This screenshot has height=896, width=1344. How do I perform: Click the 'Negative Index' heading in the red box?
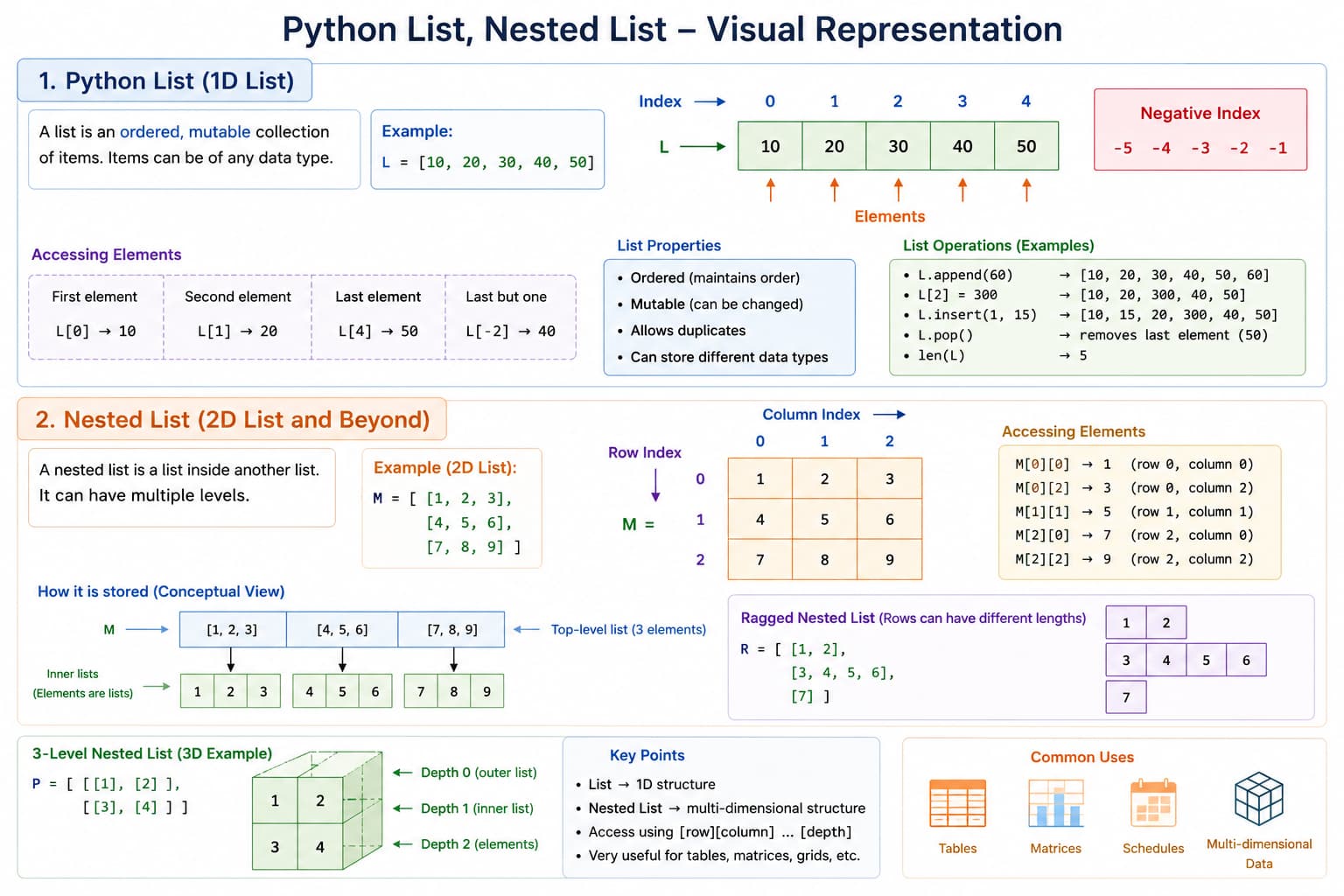point(1200,113)
